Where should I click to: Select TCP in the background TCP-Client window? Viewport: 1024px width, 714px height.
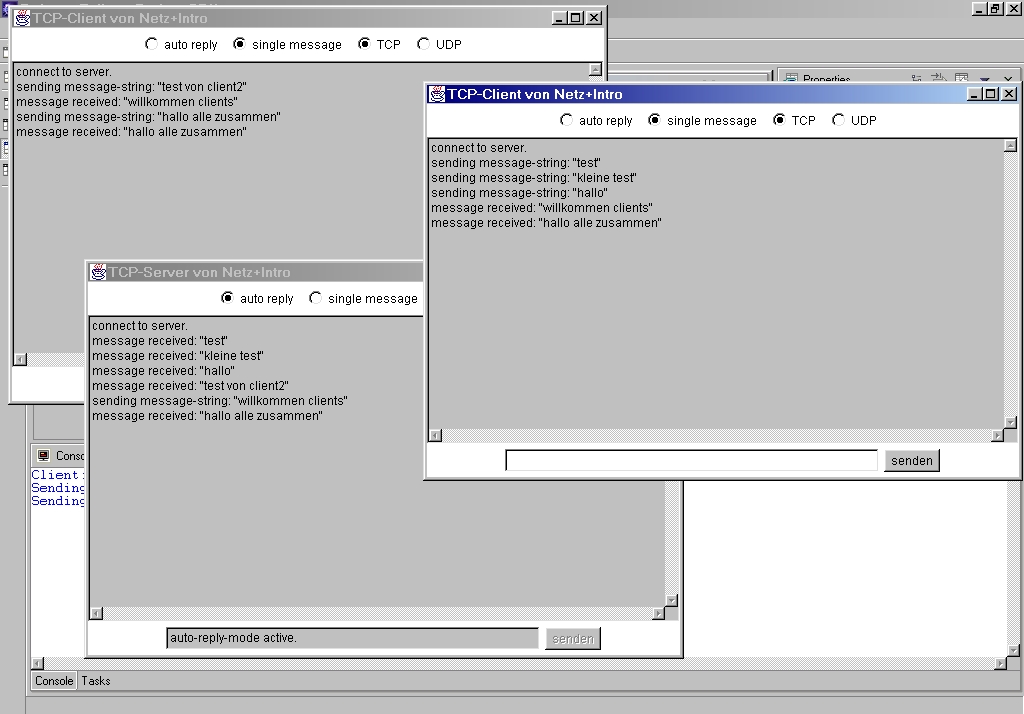pos(365,44)
